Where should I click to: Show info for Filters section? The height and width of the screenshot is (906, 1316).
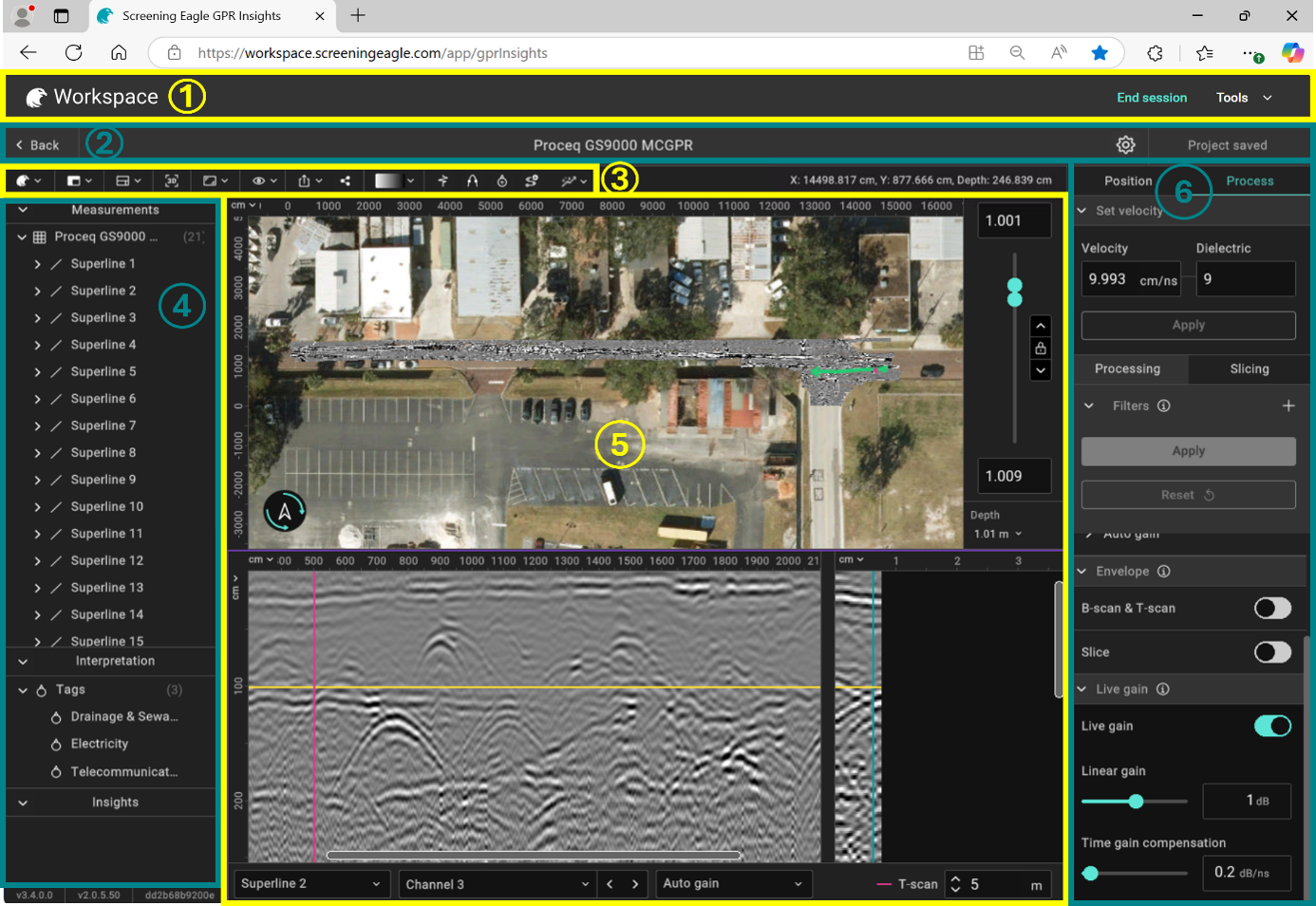(x=1164, y=406)
